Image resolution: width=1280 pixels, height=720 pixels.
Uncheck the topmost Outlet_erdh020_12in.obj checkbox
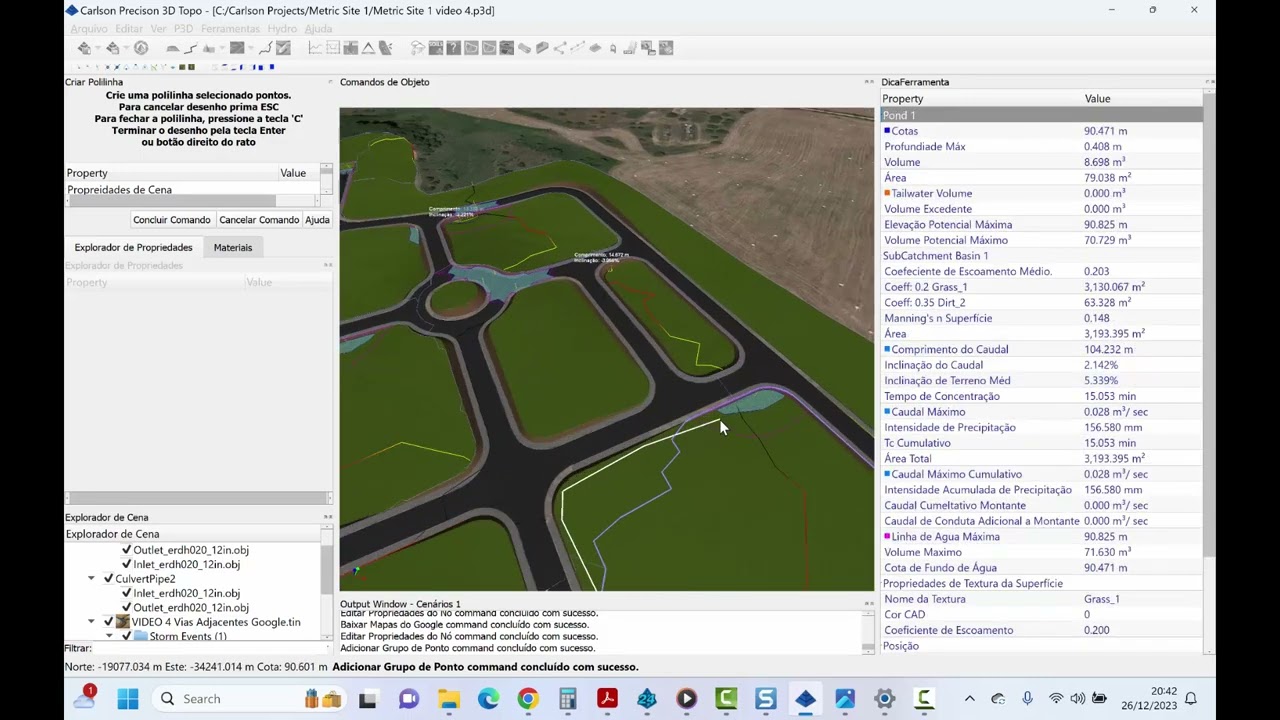point(126,550)
